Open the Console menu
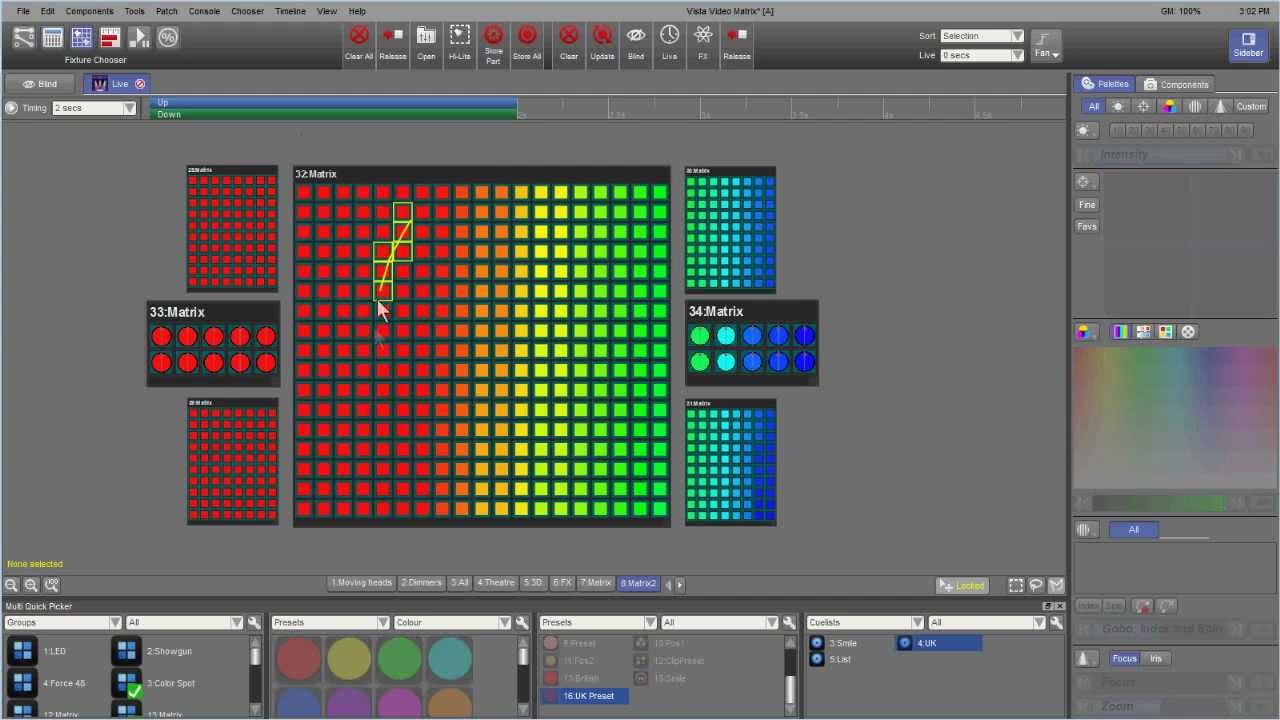This screenshot has height=720, width=1280. tap(204, 11)
